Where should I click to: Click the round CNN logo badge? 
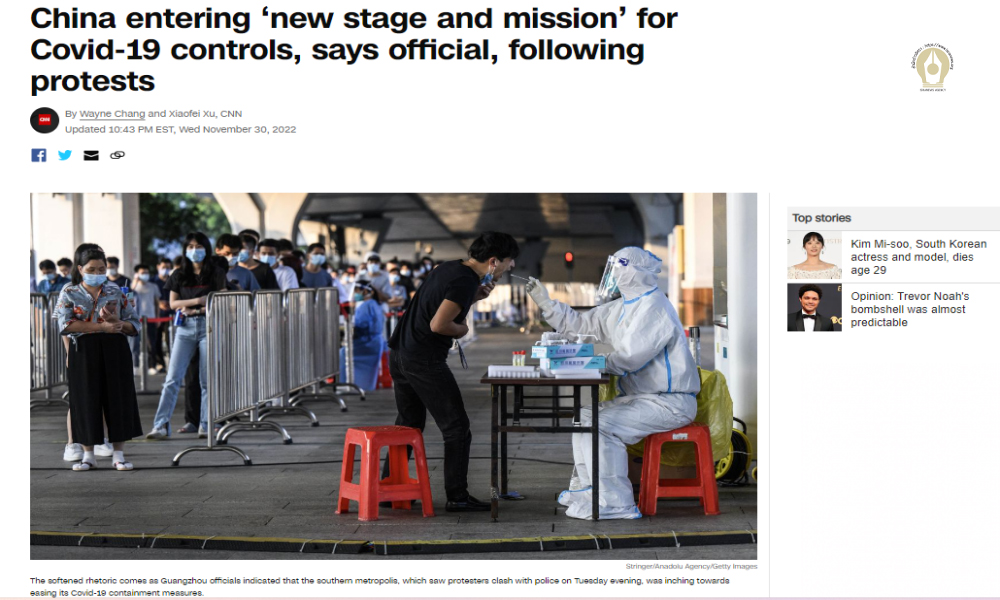pos(45,120)
